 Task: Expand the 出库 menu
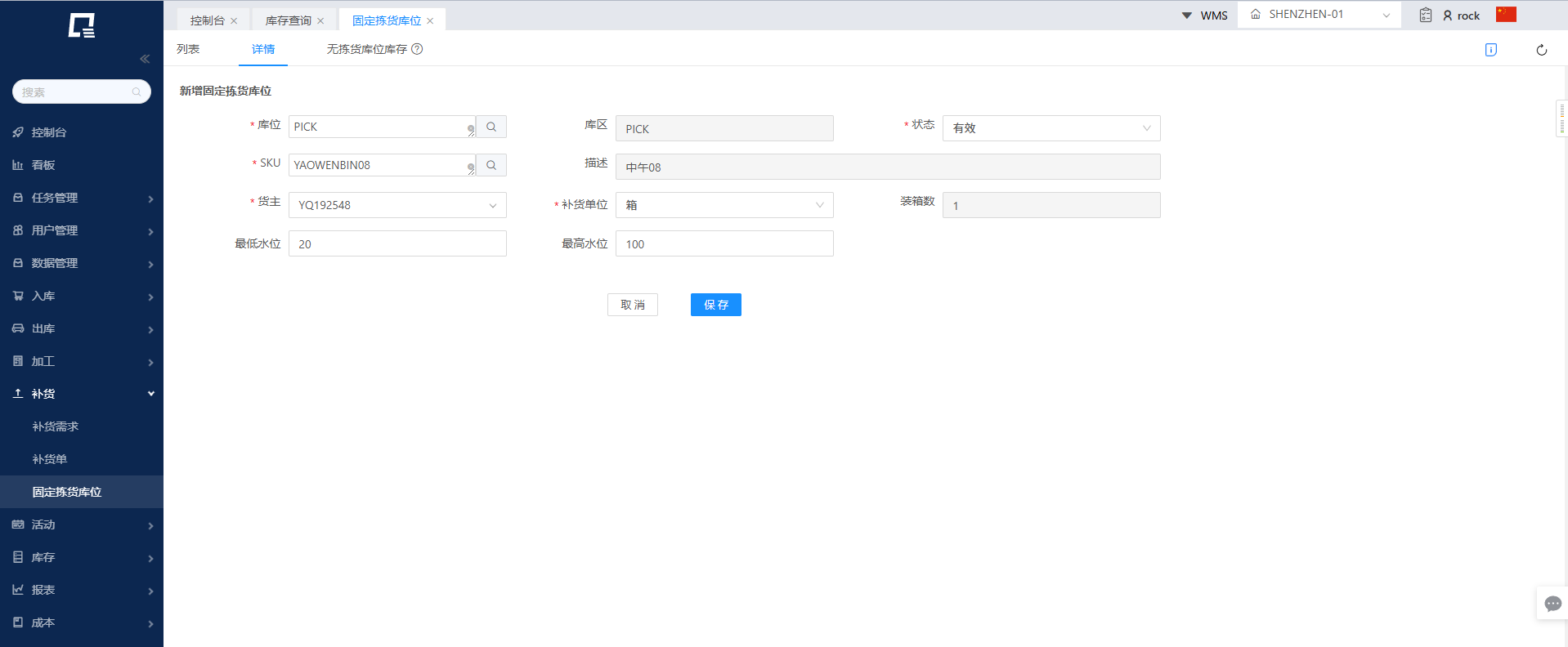(82, 328)
